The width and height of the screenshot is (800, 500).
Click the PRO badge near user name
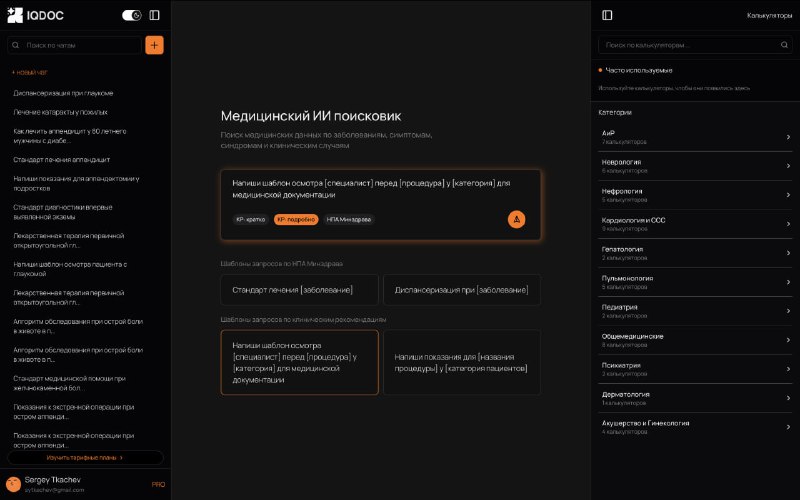point(157,484)
